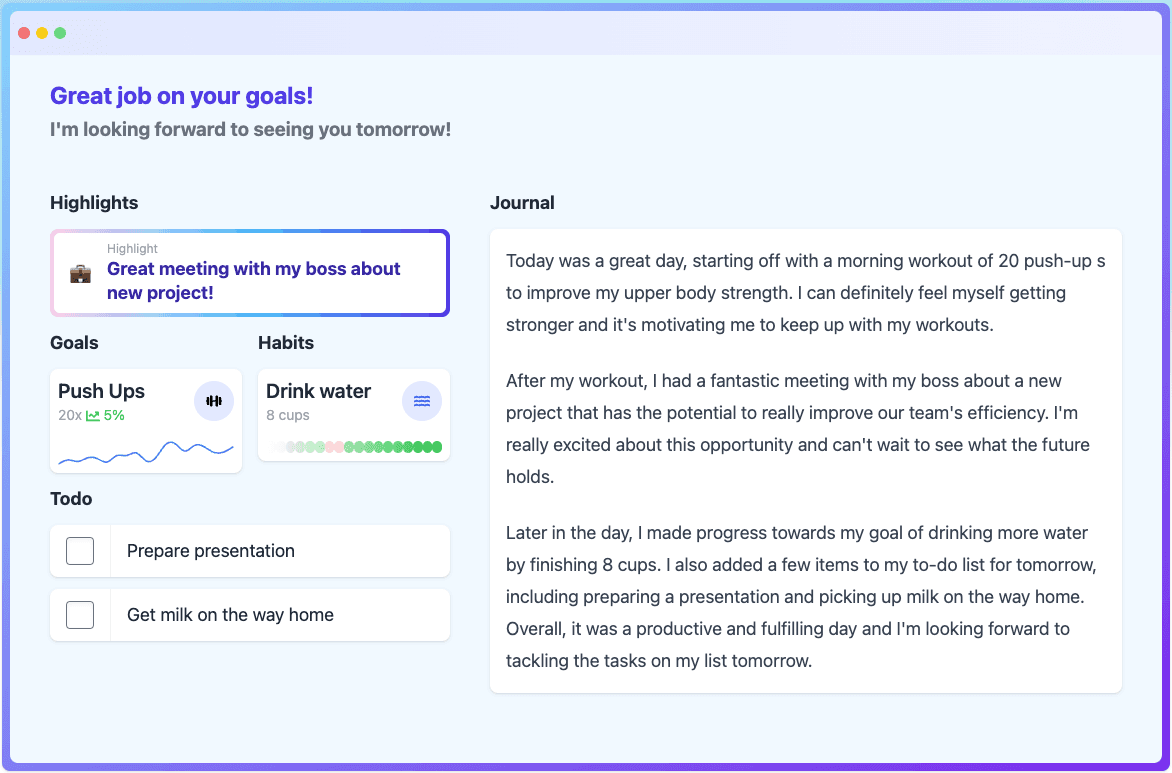Image resolution: width=1172 pixels, height=773 pixels.
Task: Click the Journal section heading
Action: [522, 203]
